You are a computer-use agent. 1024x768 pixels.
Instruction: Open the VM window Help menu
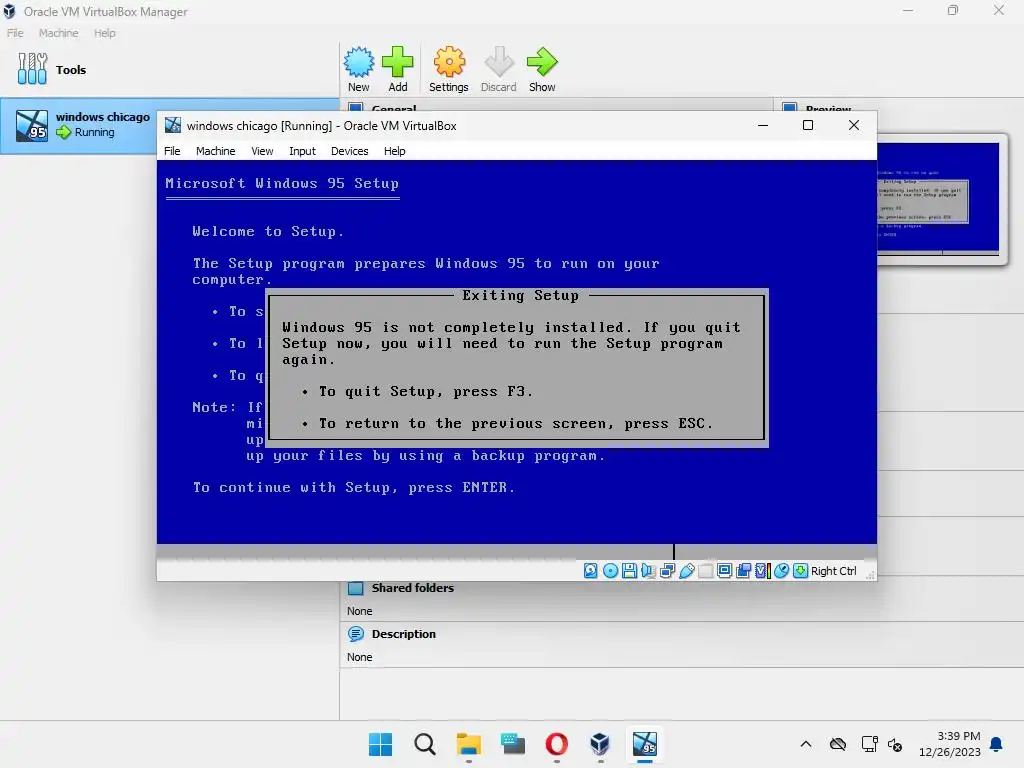click(x=394, y=151)
